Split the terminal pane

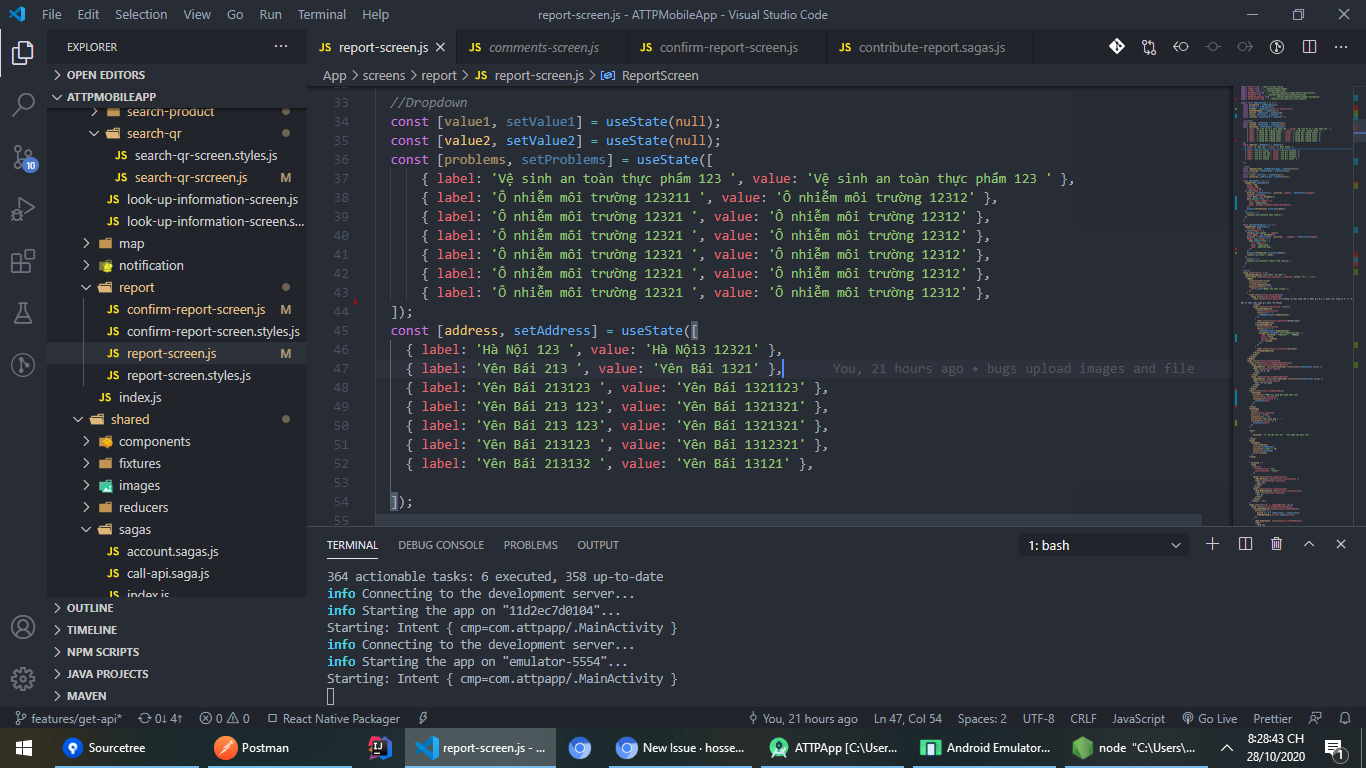tap(1245, 544)
